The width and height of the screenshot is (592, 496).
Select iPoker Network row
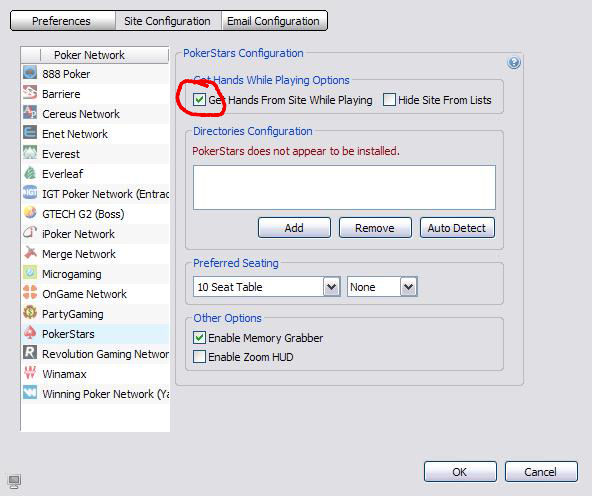click(96, 234)
